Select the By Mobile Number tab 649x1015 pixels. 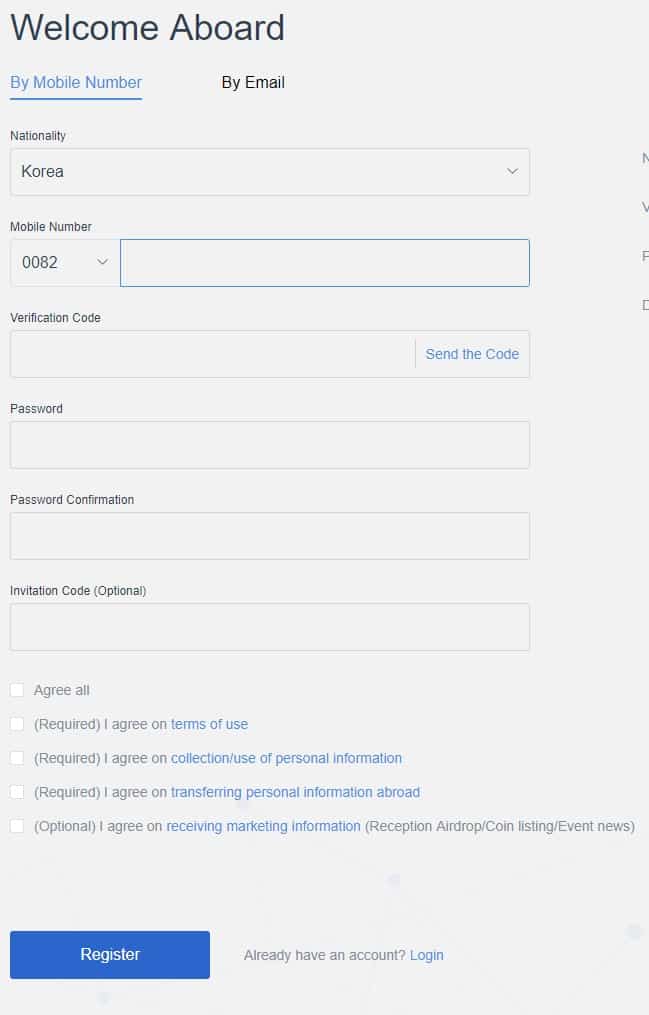pos(76,83)
